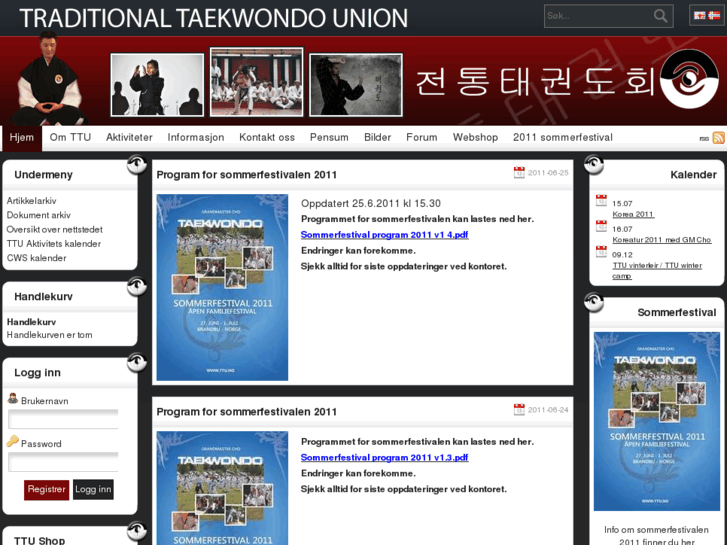
Task: Click the yin-yang eye logo in banner
Action: [x=689, y=79]
